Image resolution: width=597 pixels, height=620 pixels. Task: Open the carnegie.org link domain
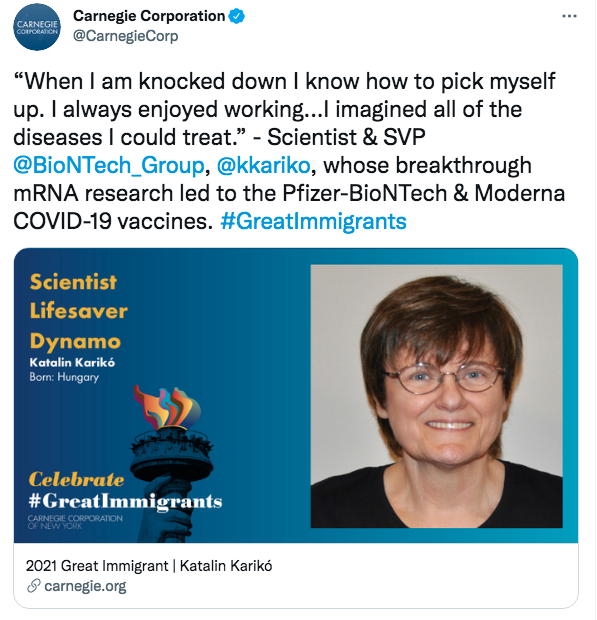[x=85, y=586]
